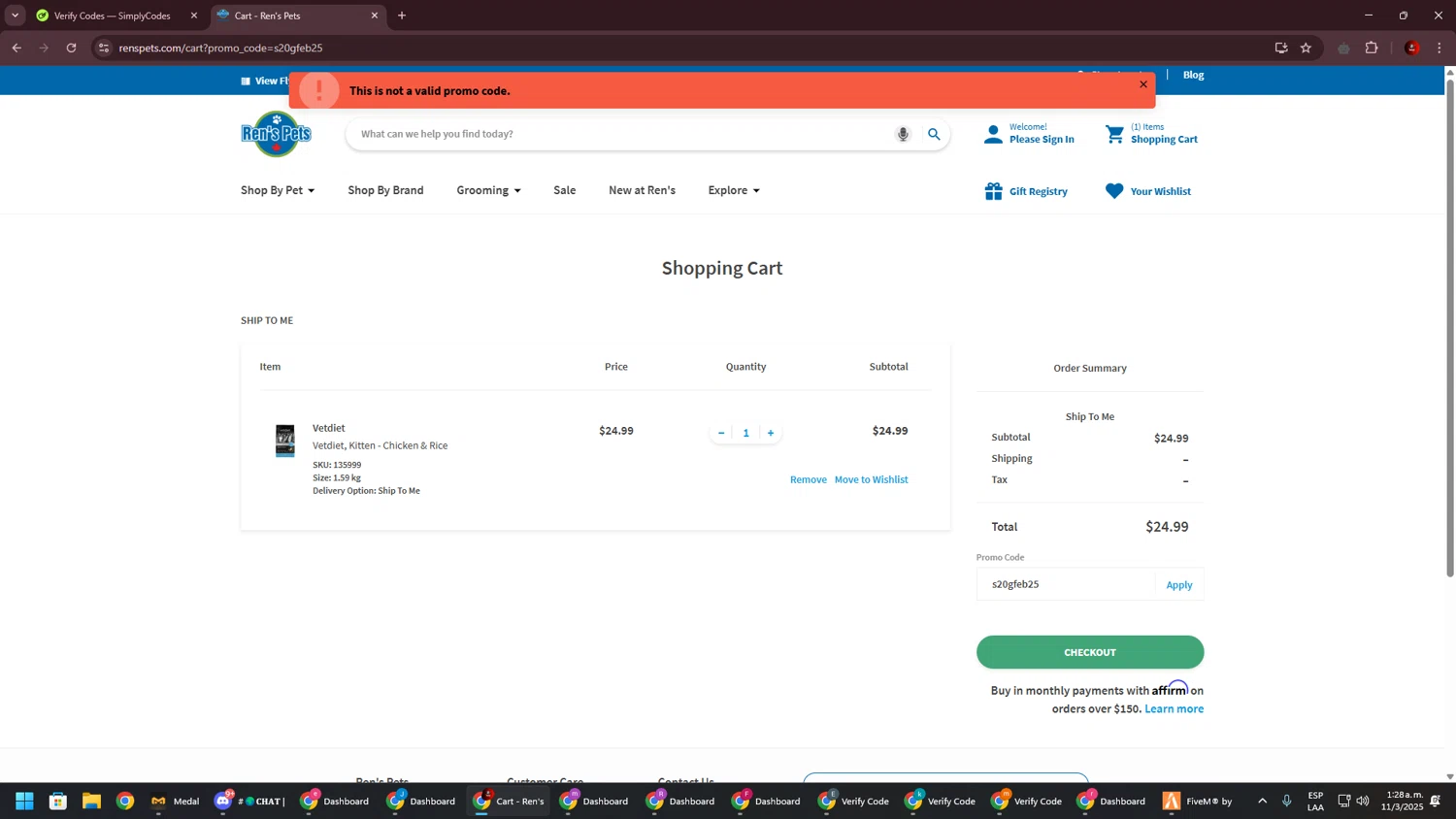Image resolution: width=1456 pixels, height=819 pixels.
Task: Click the site information icon in address bar
Action: point(104,48)
